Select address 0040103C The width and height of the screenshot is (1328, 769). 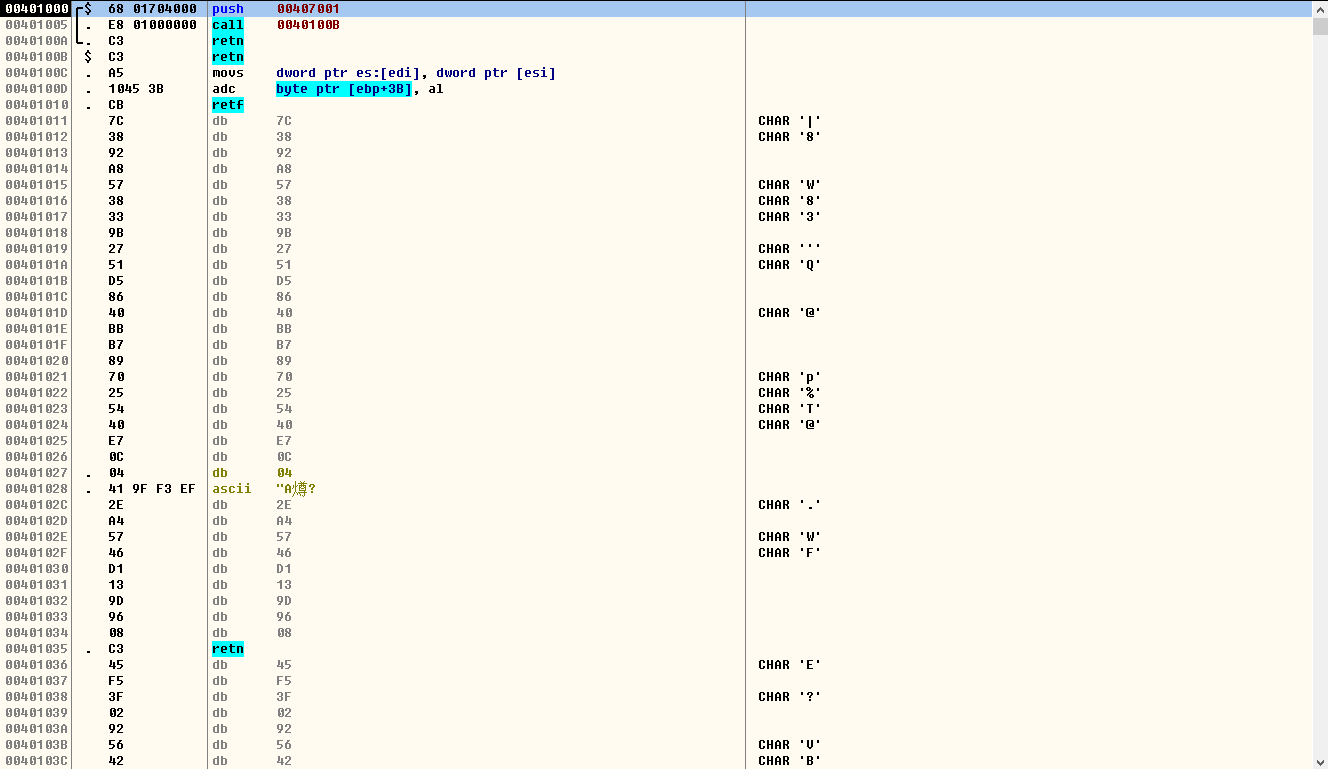point(36,761)
